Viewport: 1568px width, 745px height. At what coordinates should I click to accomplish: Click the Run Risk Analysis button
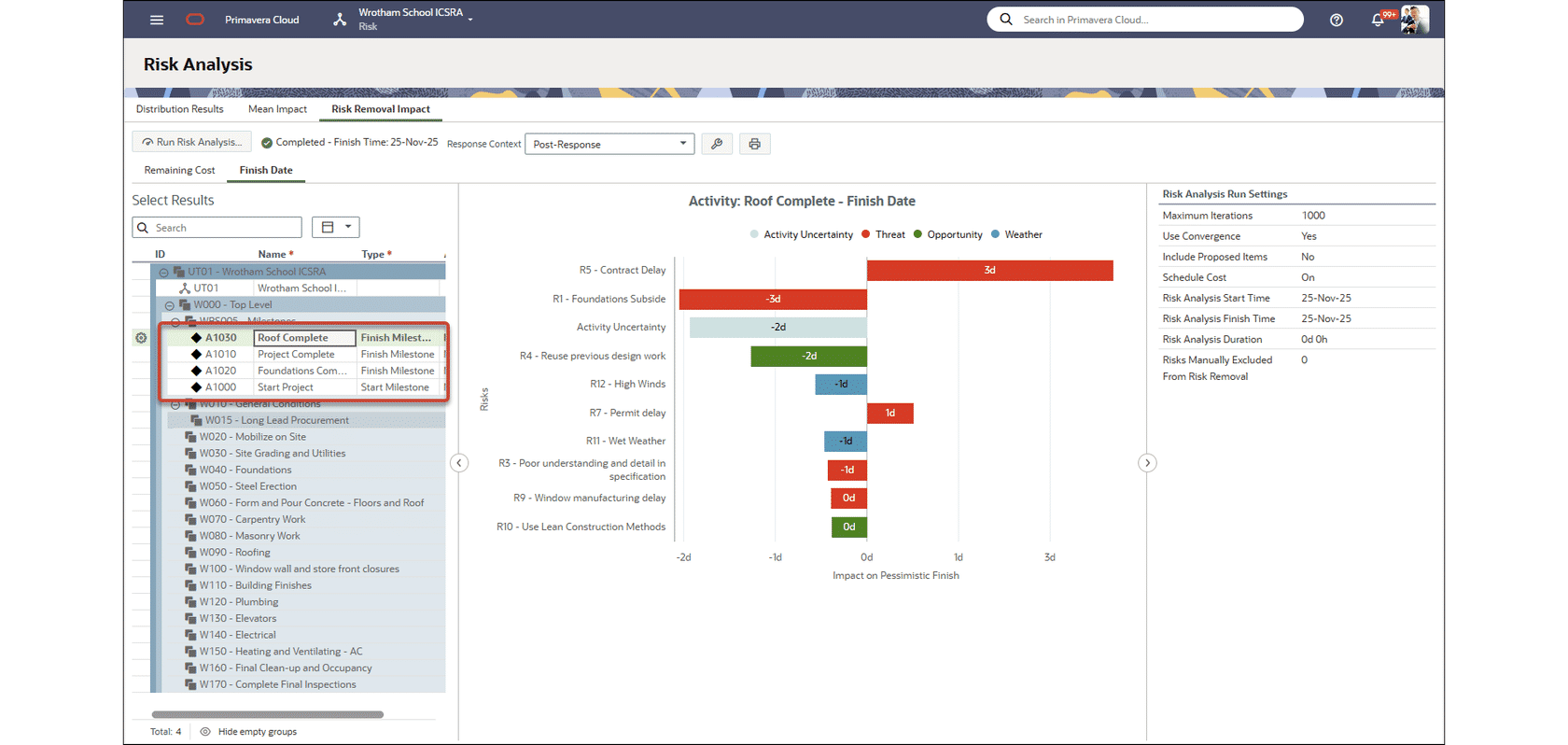click(x=191, y=142)
